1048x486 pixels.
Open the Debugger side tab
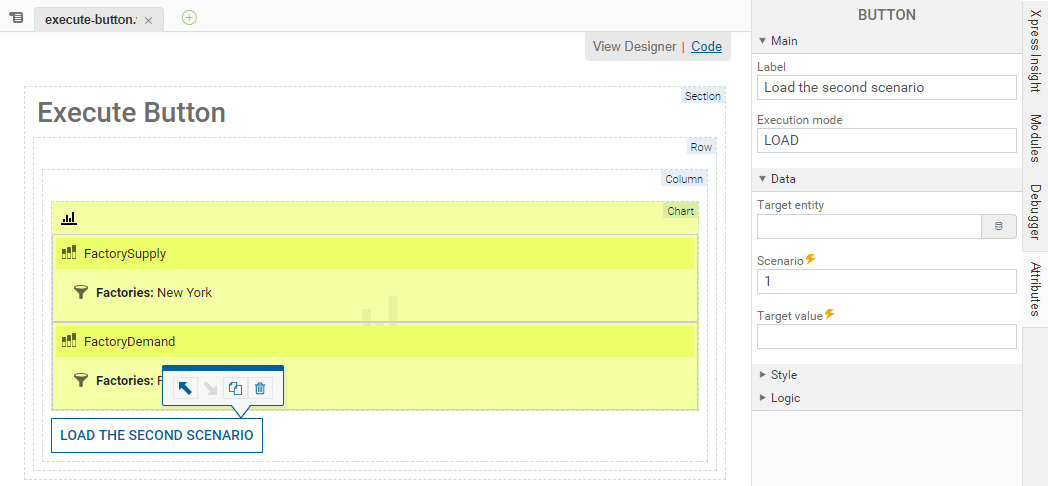[x=1035, y=213]
